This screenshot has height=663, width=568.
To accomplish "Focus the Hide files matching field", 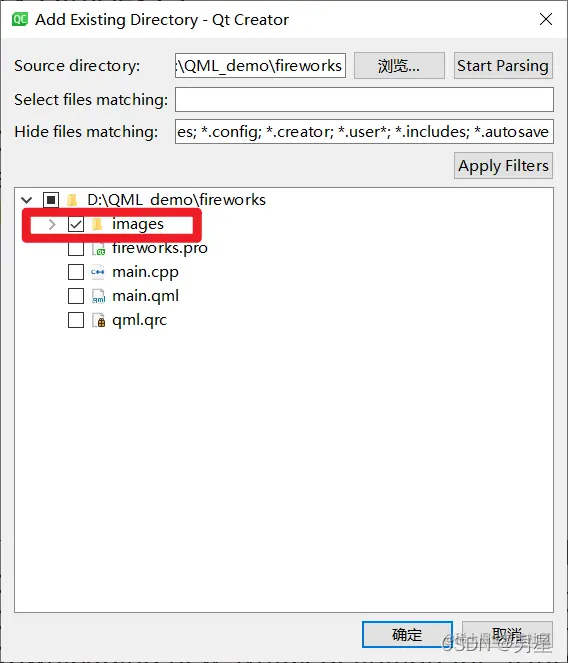I will (x=364, y=132).
